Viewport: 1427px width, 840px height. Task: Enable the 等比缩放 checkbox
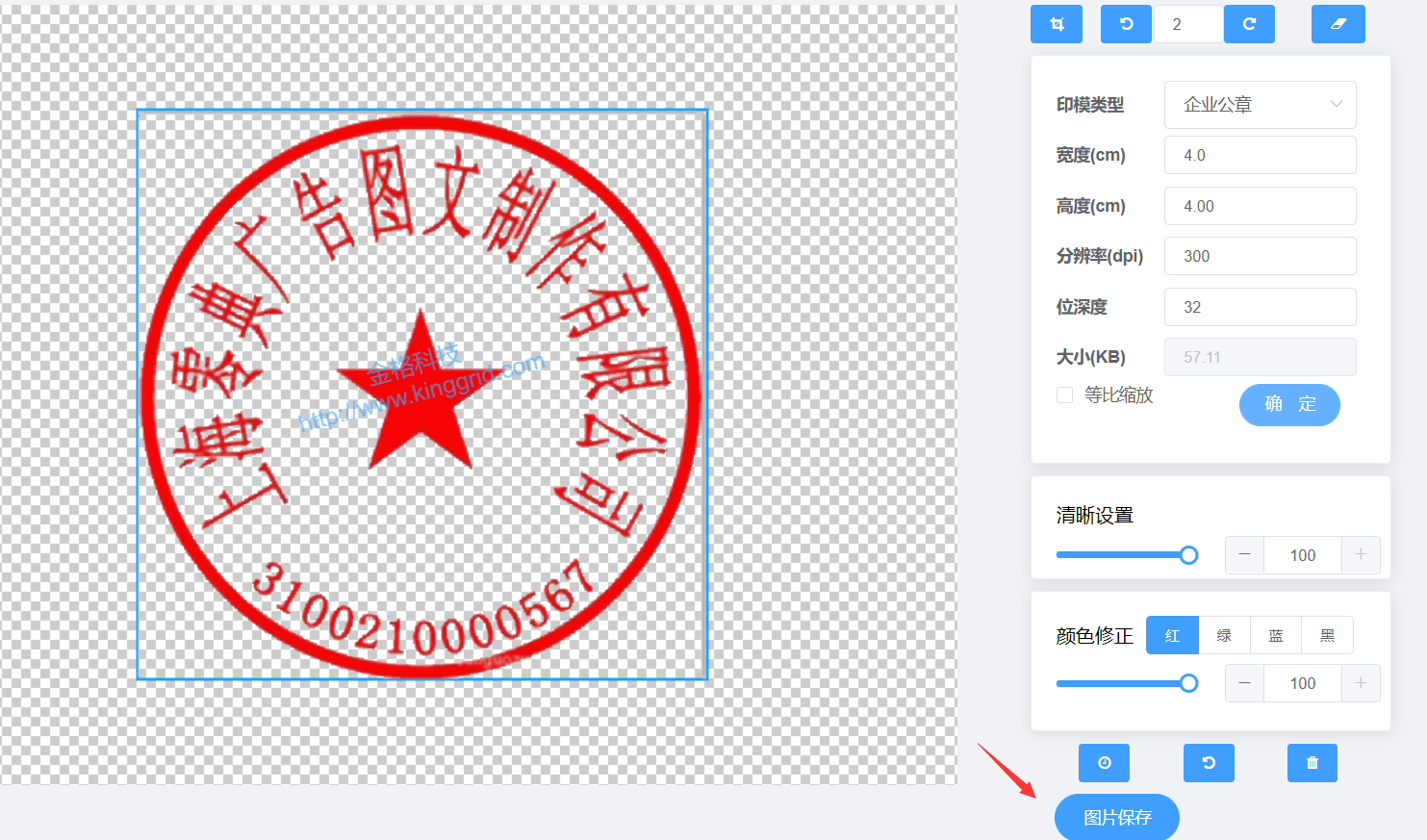pyautogui.click(x=1065, y=395)
